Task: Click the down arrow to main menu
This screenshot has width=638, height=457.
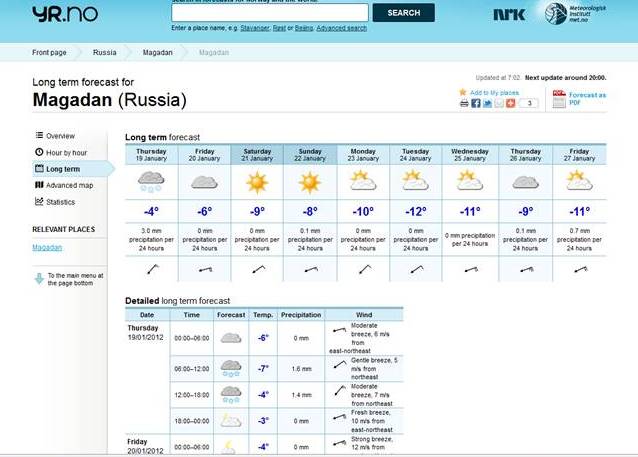Action: pyautogui.click(x=39, y=279)
